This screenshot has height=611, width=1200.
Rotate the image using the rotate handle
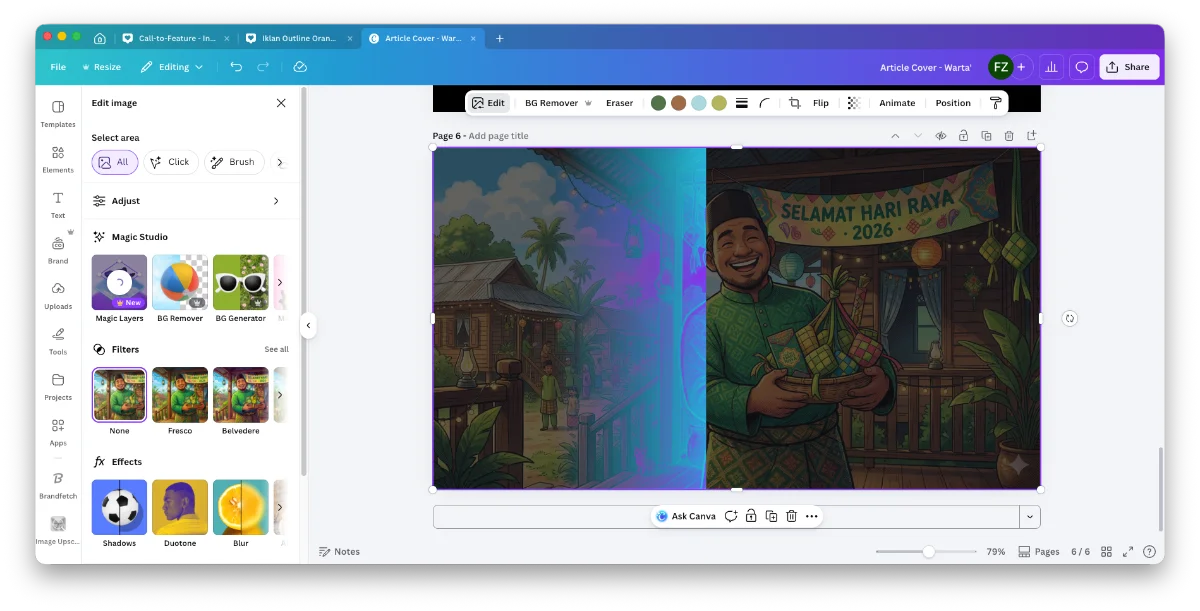[1070, 318]
